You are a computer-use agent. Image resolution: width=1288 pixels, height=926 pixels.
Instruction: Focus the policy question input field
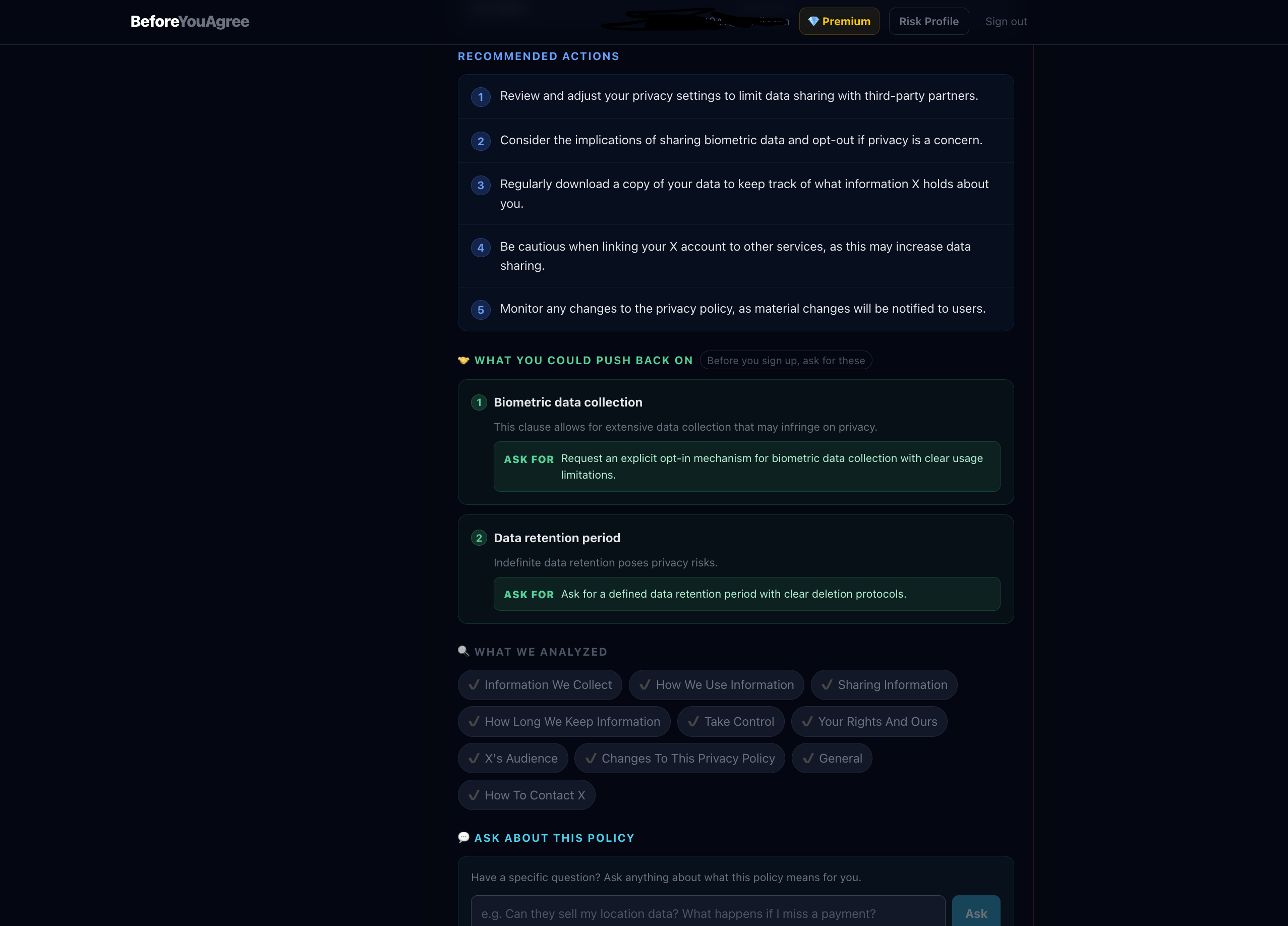coord(708,913)
